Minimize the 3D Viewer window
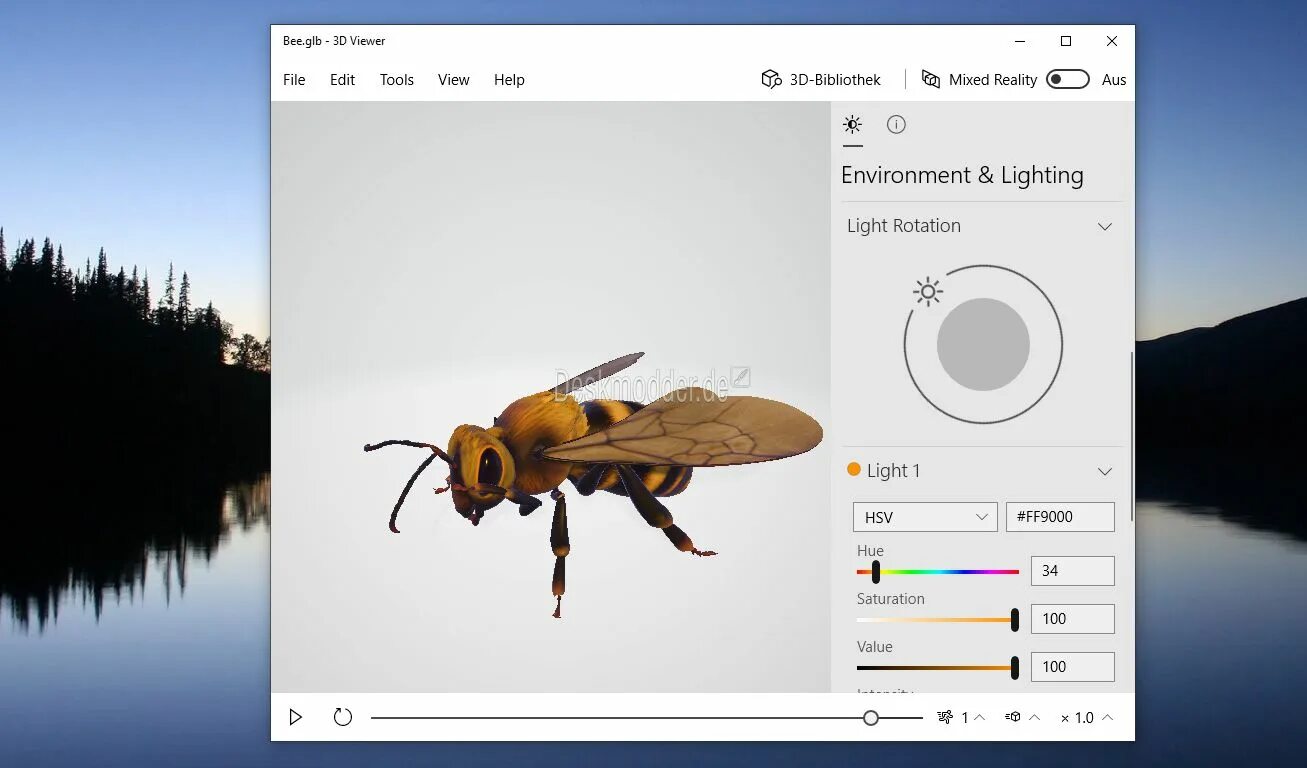This screenshot has height=768, width=1307. click(1020, 41)
